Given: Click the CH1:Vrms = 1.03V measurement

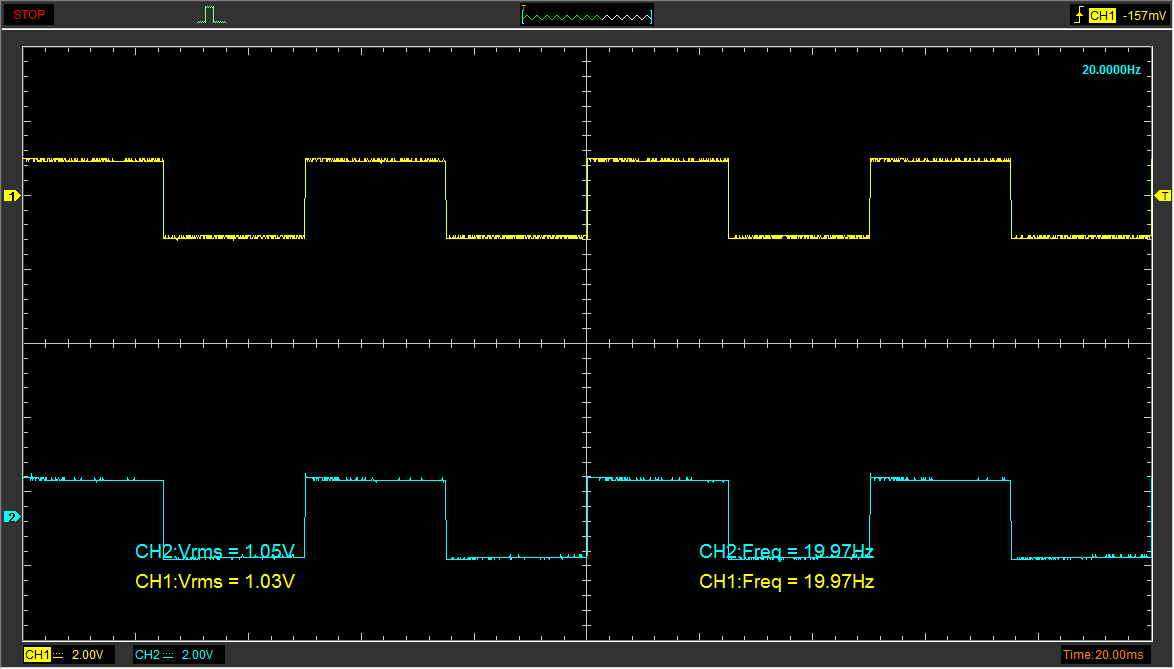Looking at the screenshot, I should click(215, 581).
